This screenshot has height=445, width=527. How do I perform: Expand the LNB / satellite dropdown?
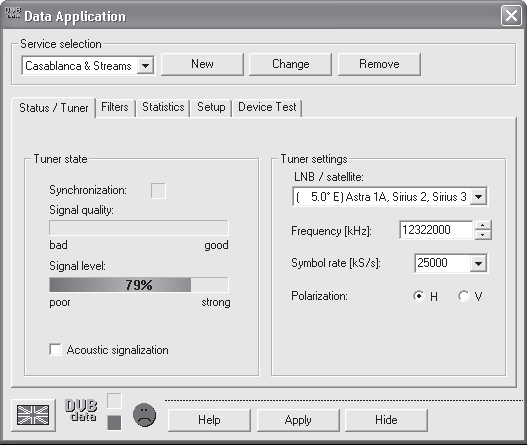tap(479, 196)
